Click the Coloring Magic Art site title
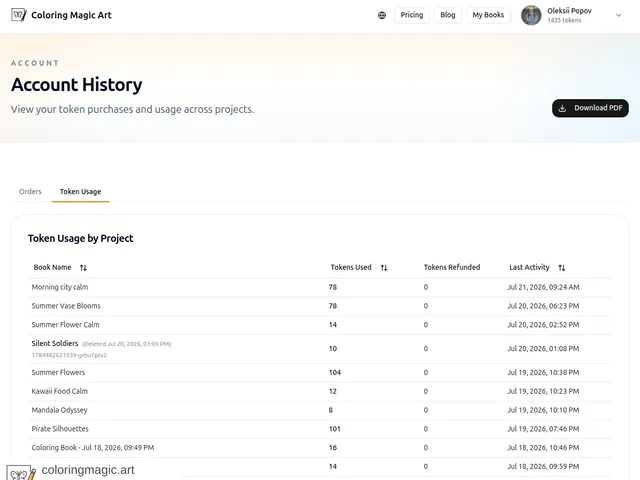 tap(71, 15)
